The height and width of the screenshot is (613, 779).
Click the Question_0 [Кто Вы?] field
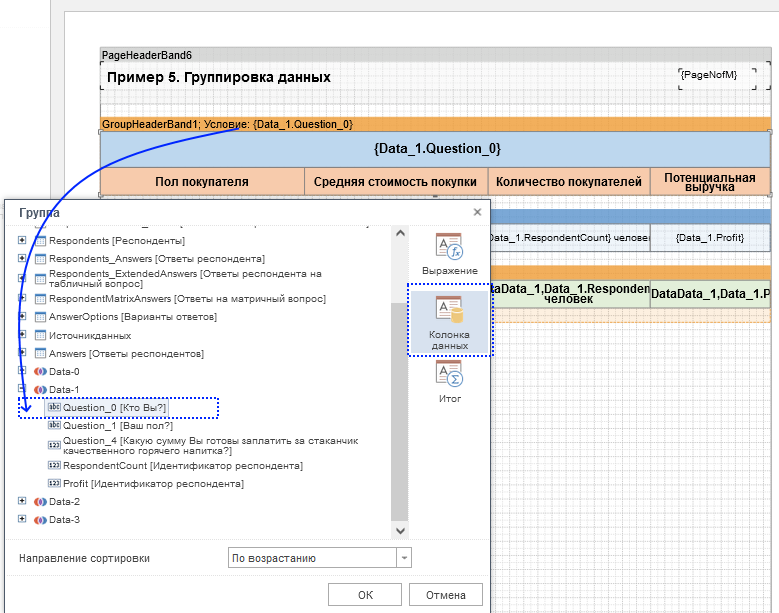(x=114, y=408)
